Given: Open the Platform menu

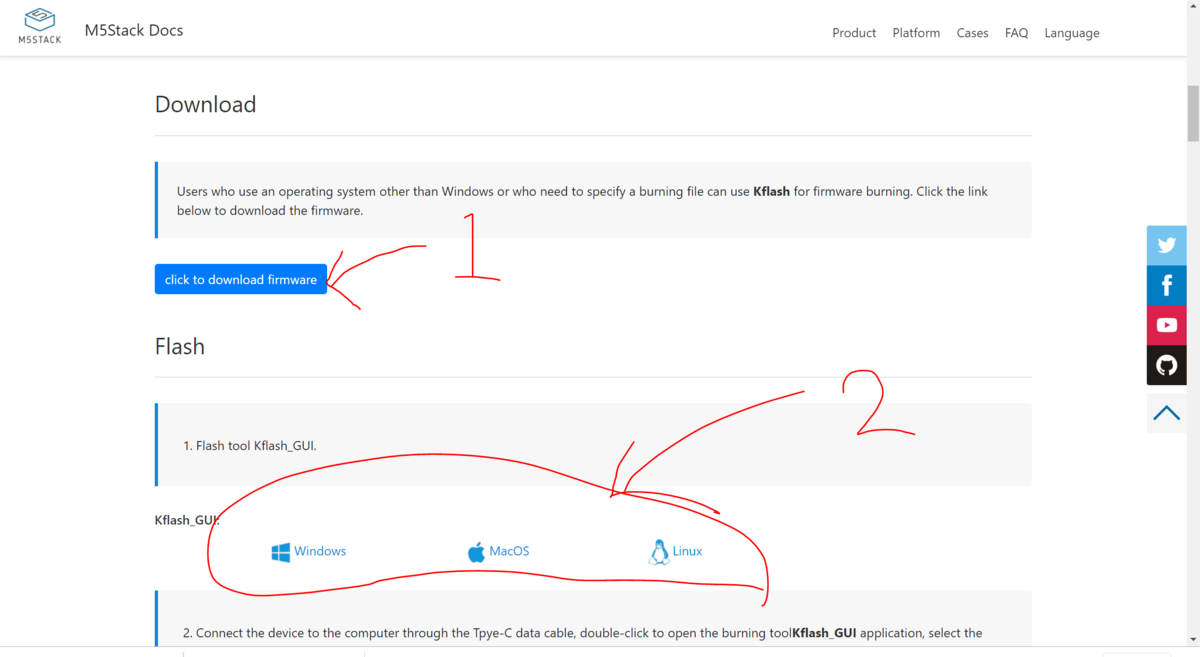Looking at the screenshot, I should pyautogui.click(x=916, y=33).
